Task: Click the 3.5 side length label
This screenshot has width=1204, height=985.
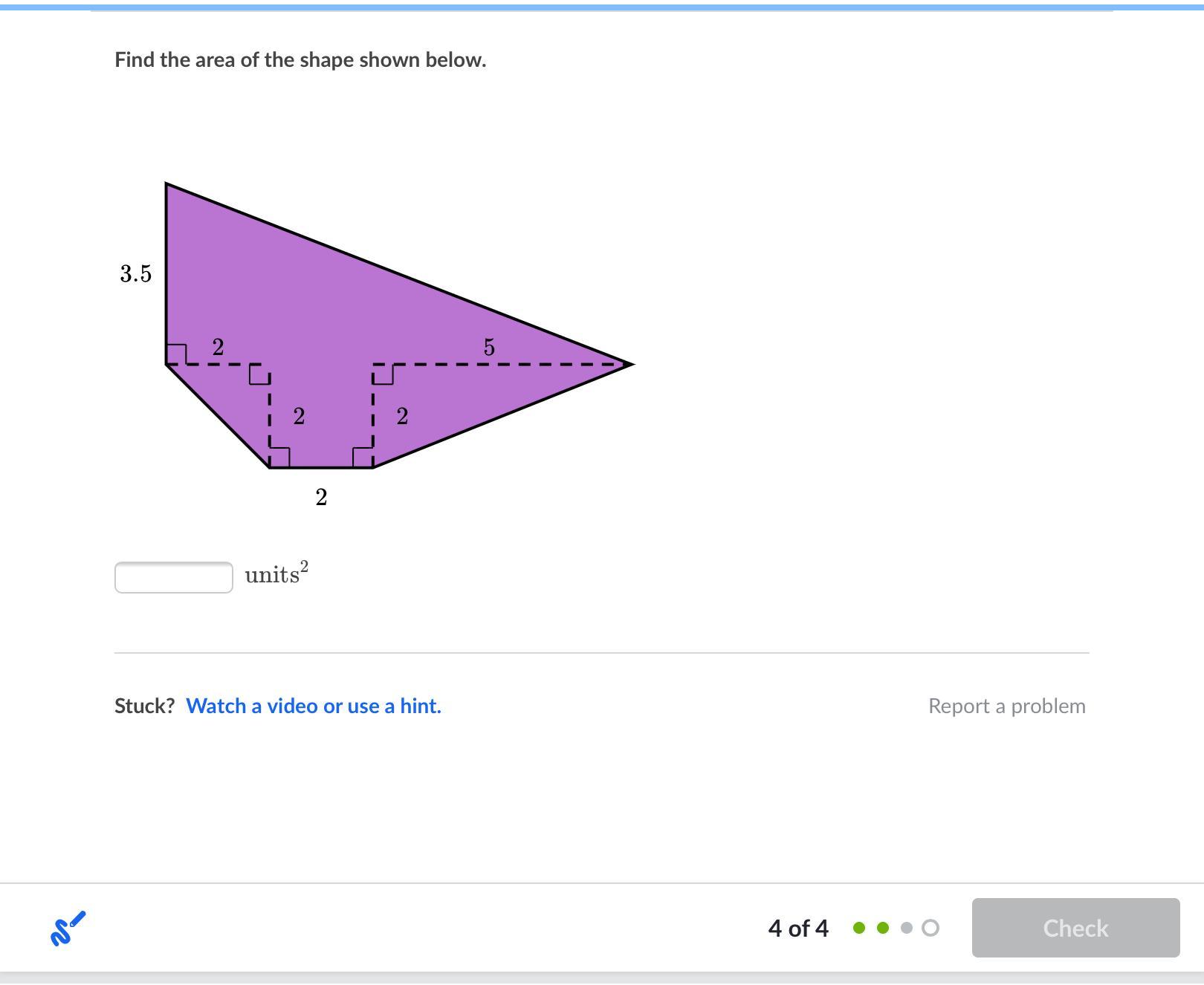Action: click(136, 274)
